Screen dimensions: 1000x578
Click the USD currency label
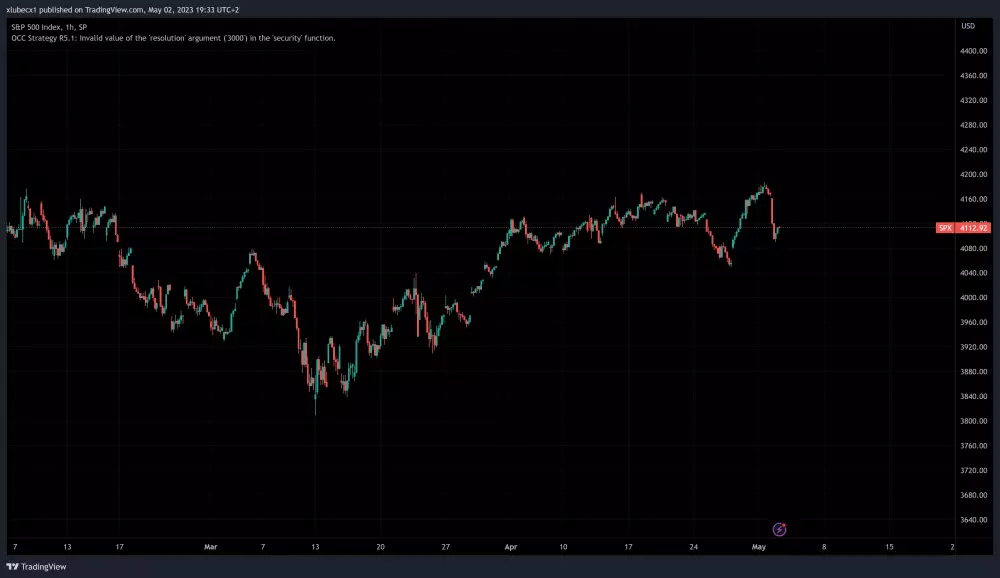point(967,25)
